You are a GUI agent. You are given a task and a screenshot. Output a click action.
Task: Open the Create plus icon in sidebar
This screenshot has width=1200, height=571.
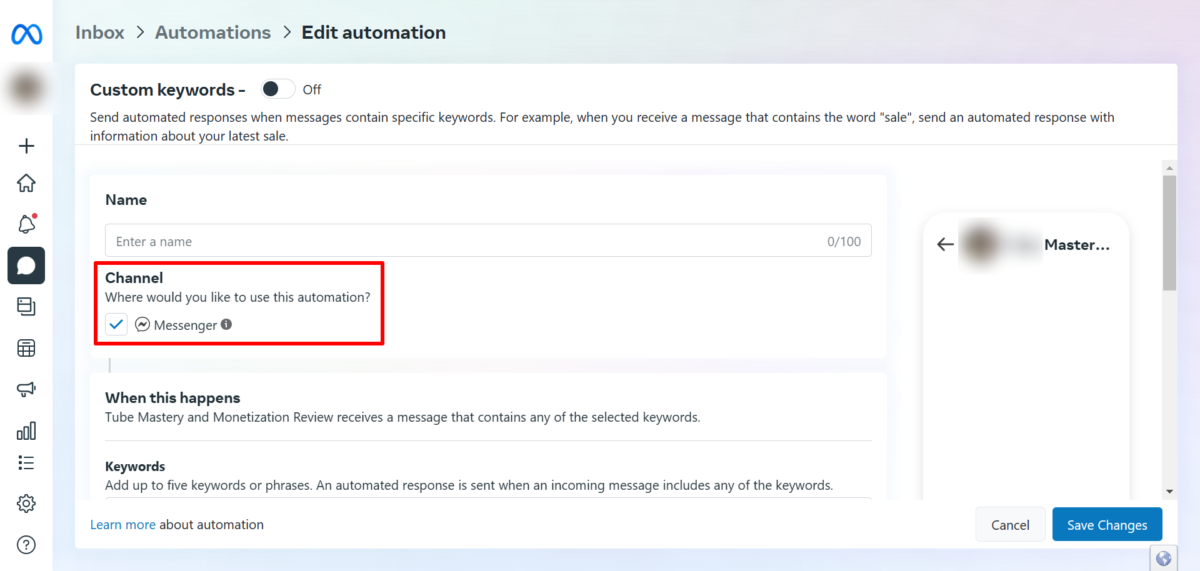[27, 146]
